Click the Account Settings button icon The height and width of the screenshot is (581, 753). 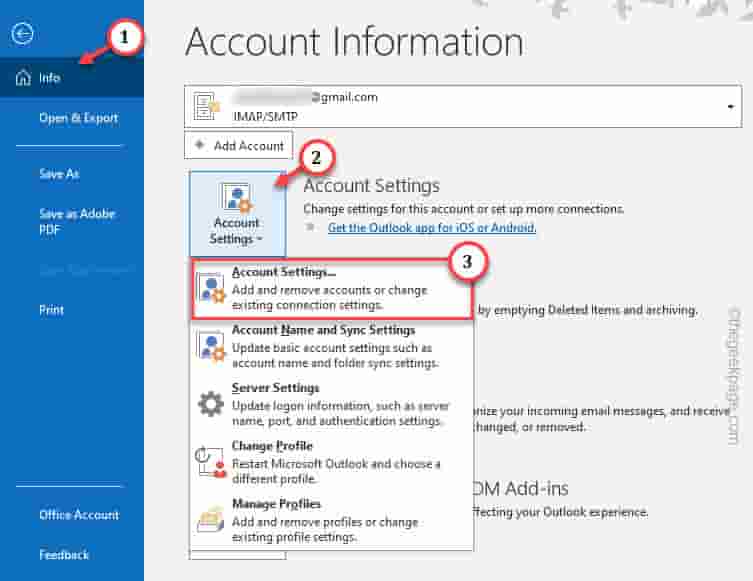236,197
